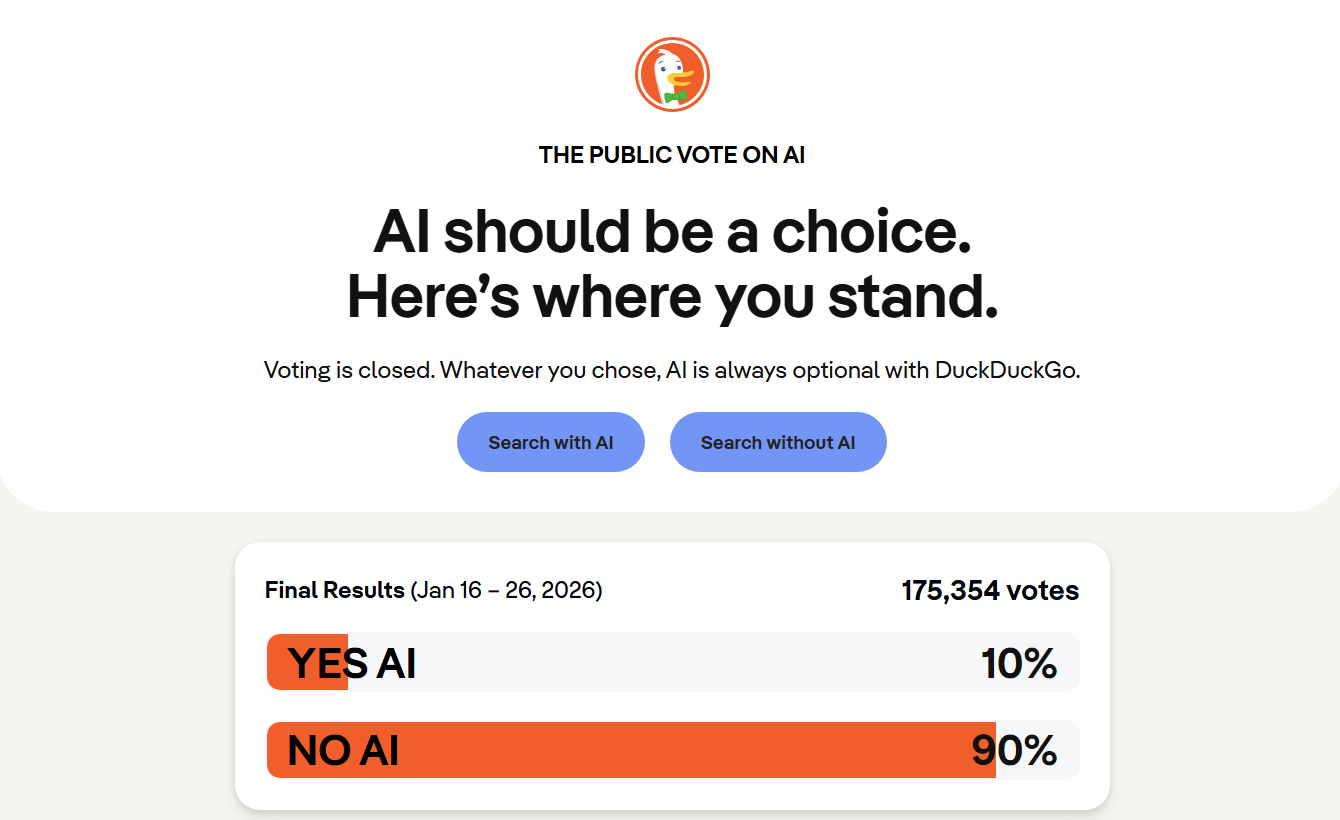Select the '10%' percentage on the YES row

tap(1019, 662)
